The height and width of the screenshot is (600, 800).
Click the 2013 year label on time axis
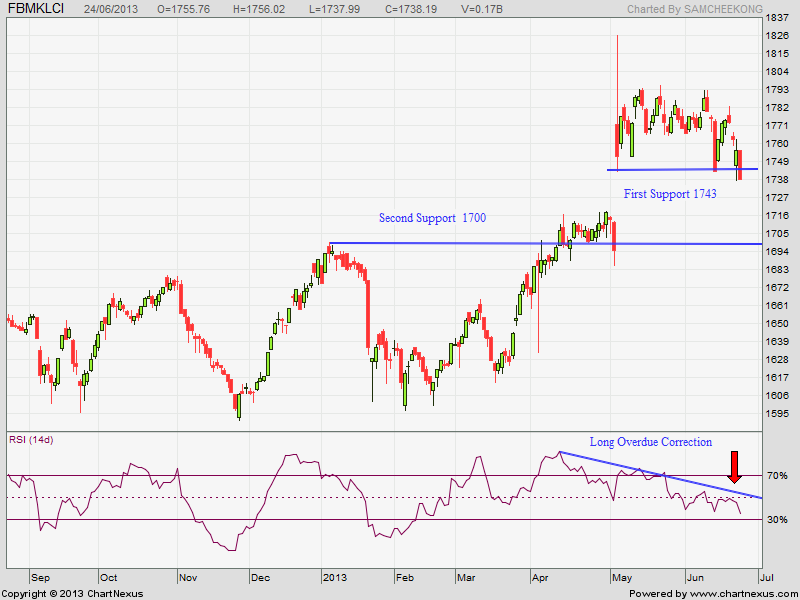[x=335, y=578]
